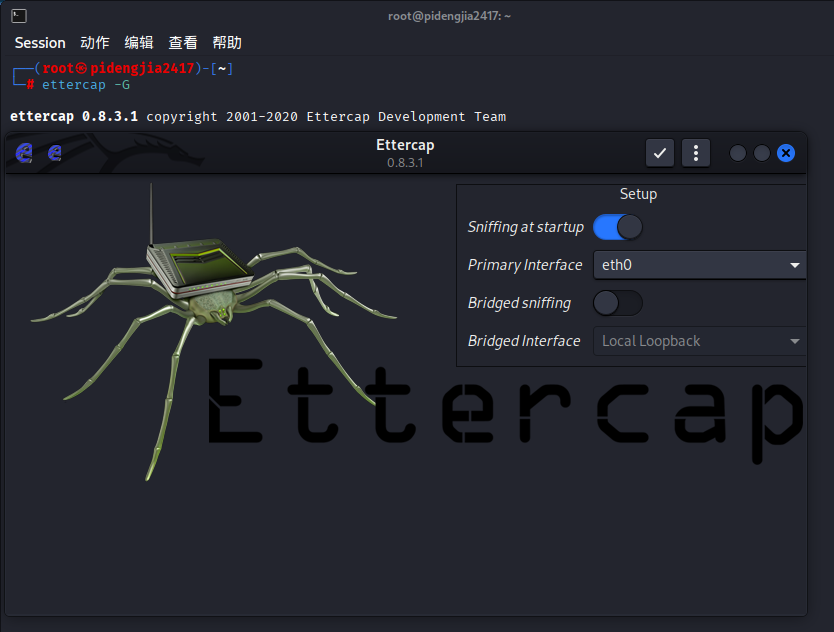The image size is (834, 632).
Task: Close the Ettercap window with blue X
Action: (786, 153)
